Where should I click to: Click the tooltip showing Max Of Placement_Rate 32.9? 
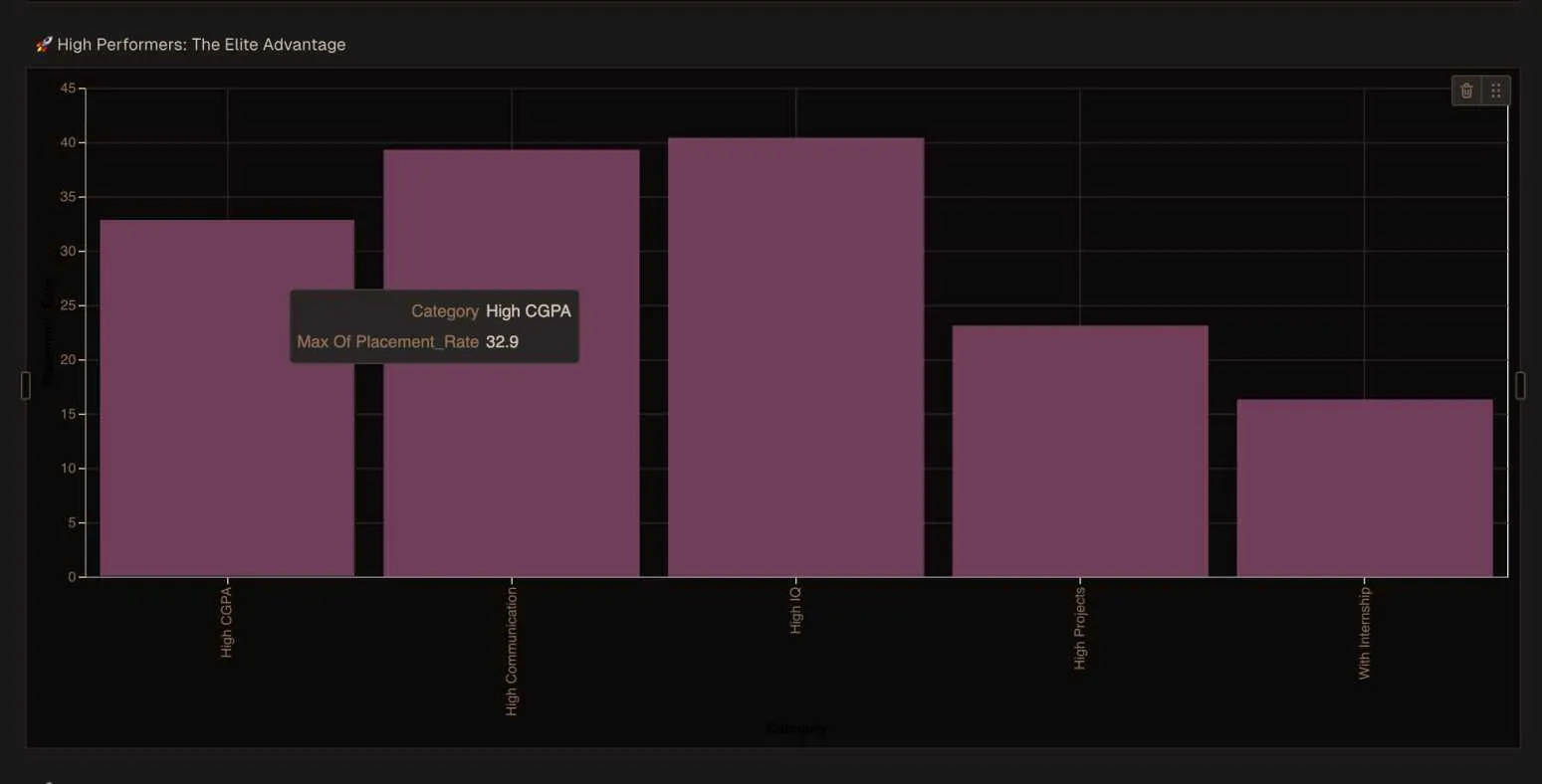(x=434, y=326)
